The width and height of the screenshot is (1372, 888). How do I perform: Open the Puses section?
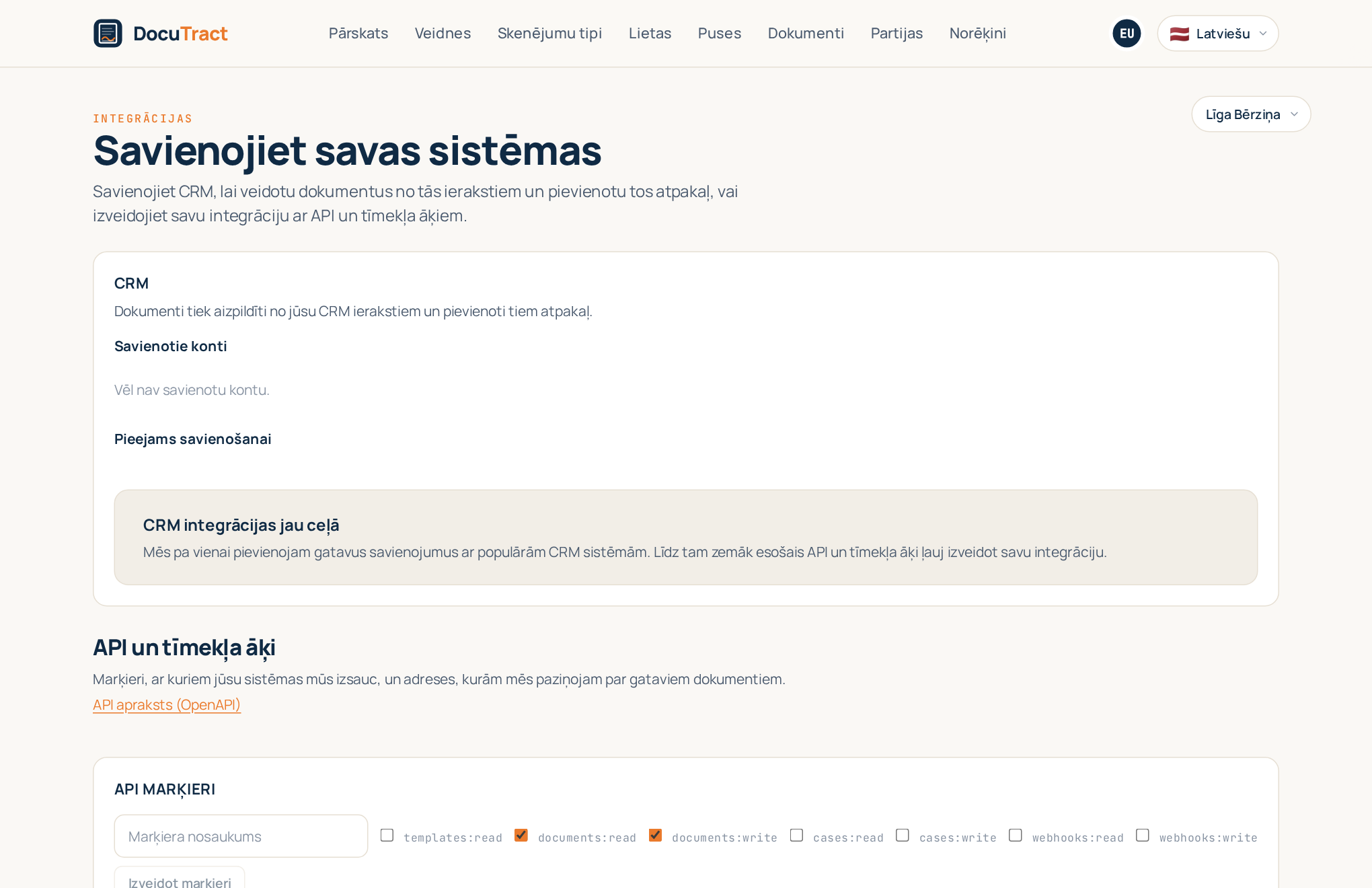pos(719,33)
